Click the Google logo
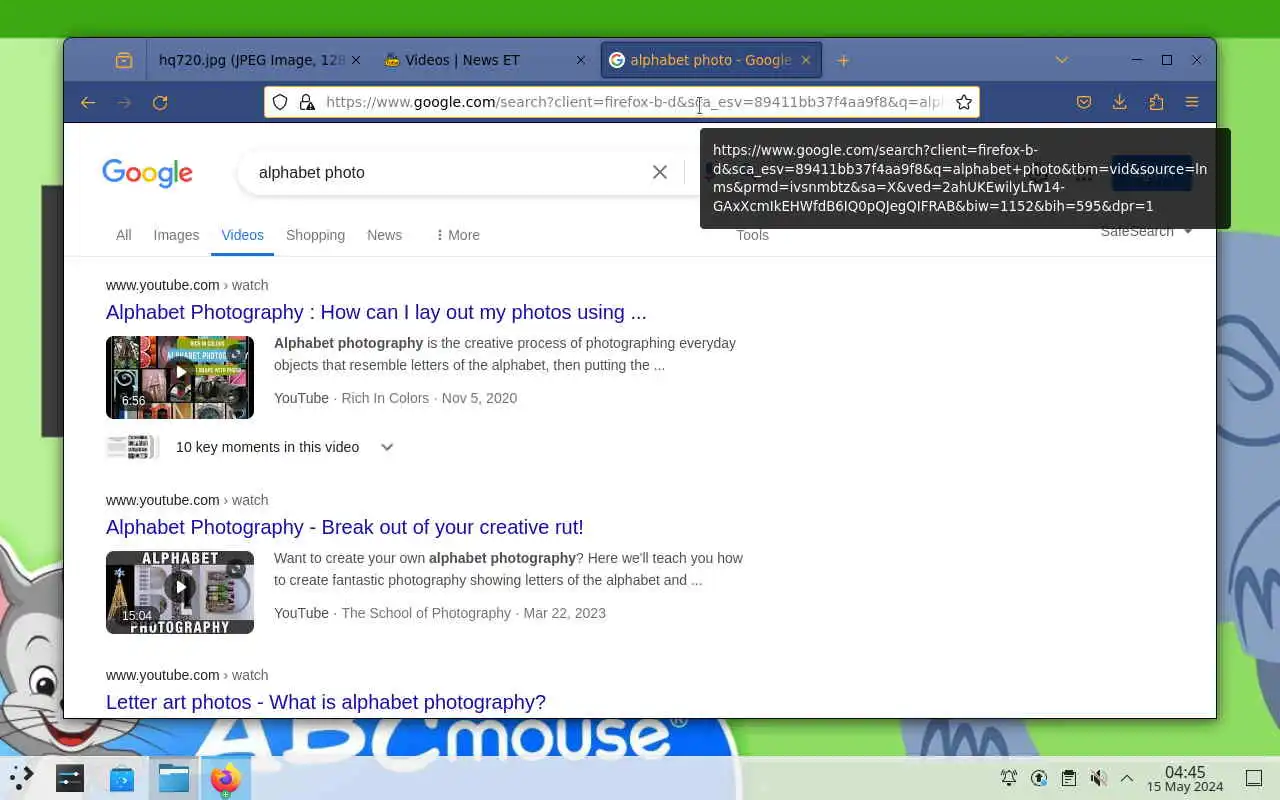 pyautogui.click(x=147, y=174)
